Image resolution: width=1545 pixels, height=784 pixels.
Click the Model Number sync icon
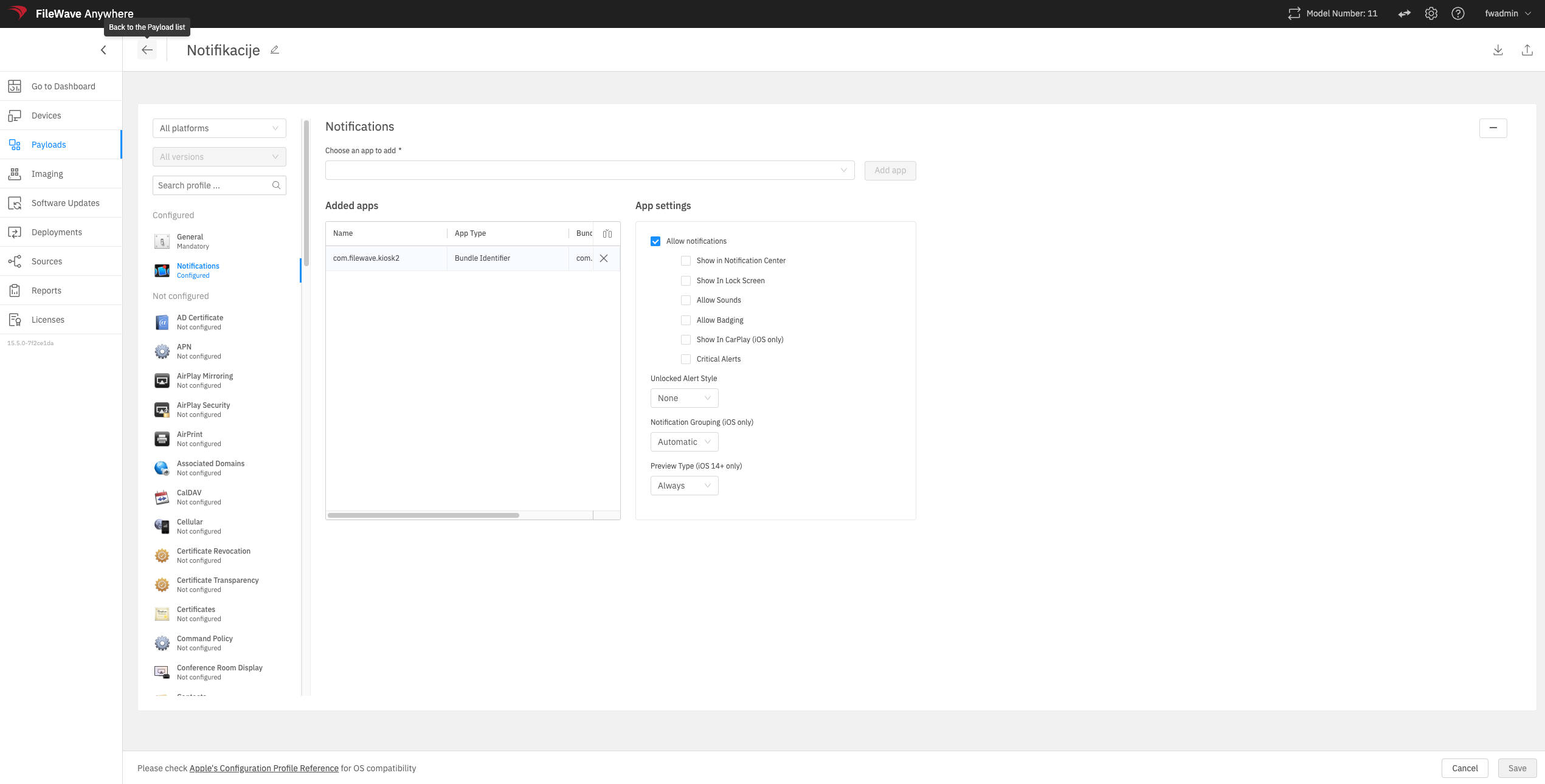point(1294,13)
